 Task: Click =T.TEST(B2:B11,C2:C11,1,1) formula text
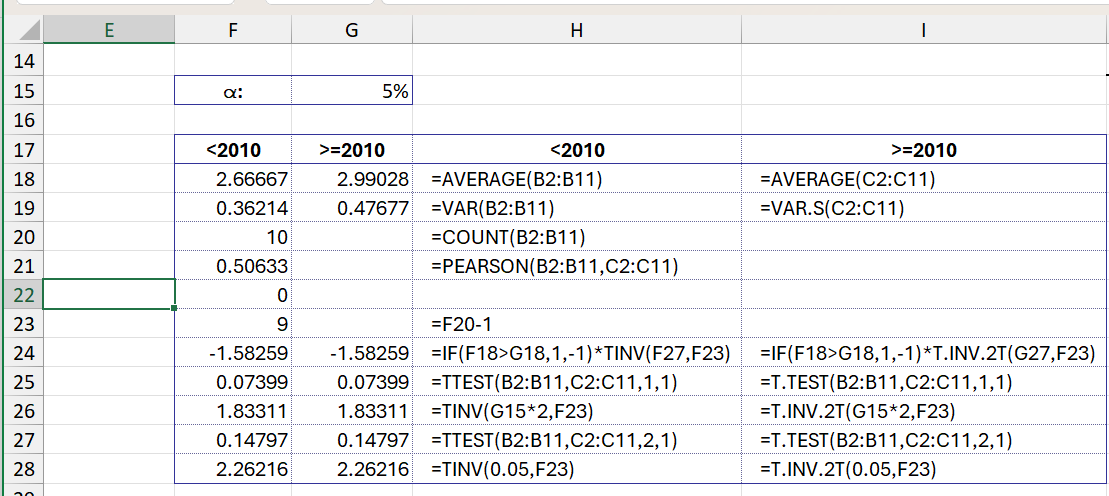(886, 383)
